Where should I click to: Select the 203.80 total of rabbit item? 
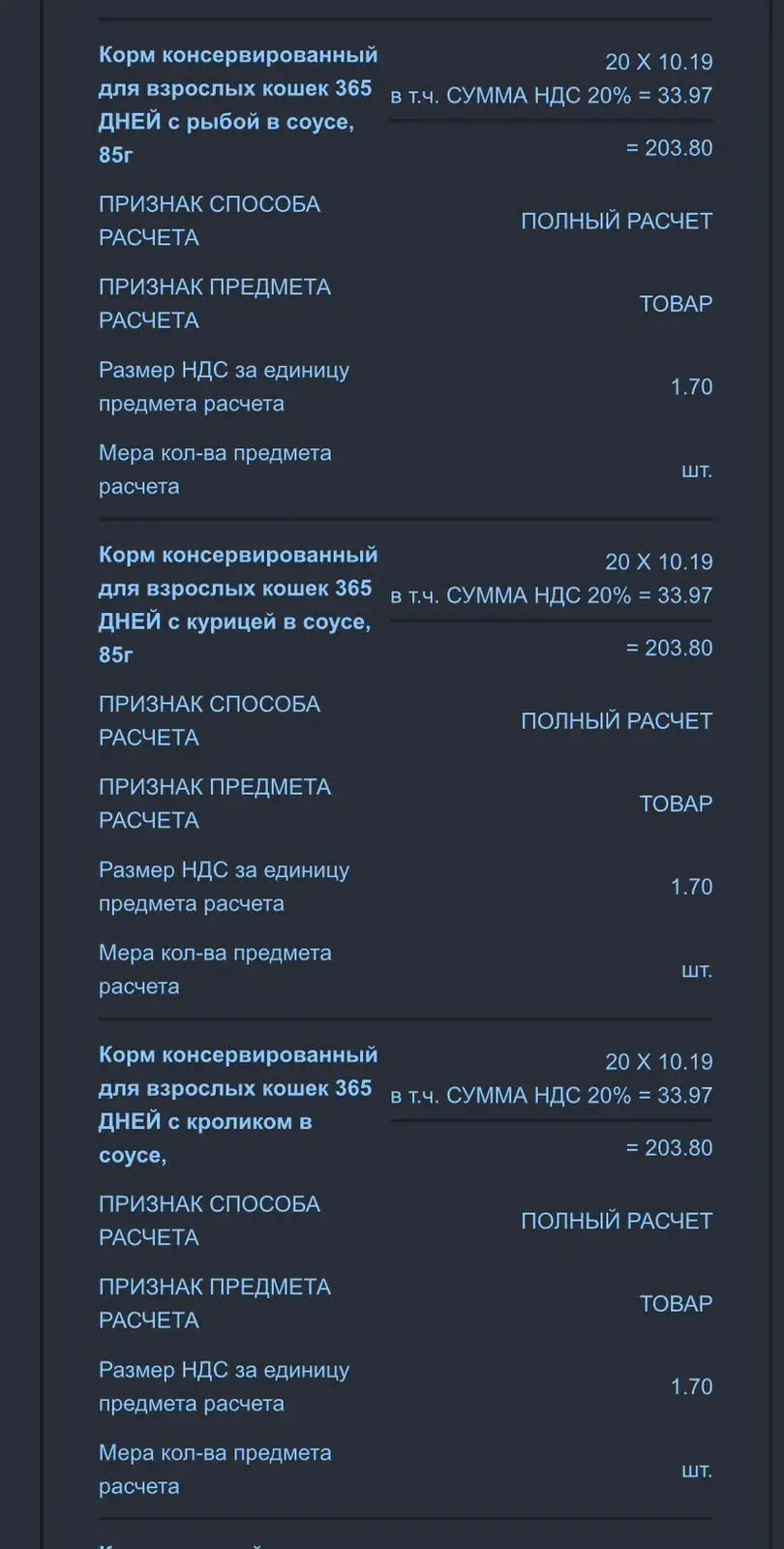pyautogui.click(x=669, y=1148)
